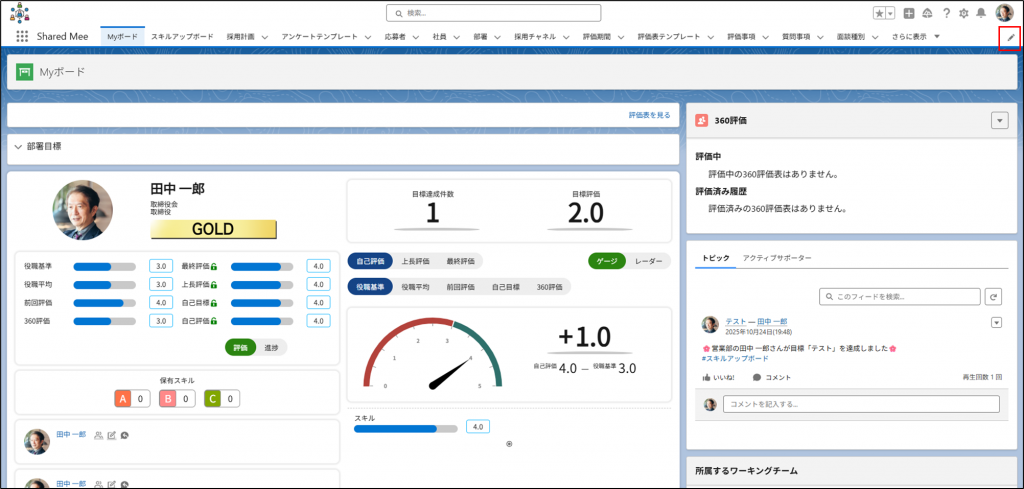The image size is (1024, 489).
Task: Expand the 部署目標 section
Action: (x=19, y=146)
